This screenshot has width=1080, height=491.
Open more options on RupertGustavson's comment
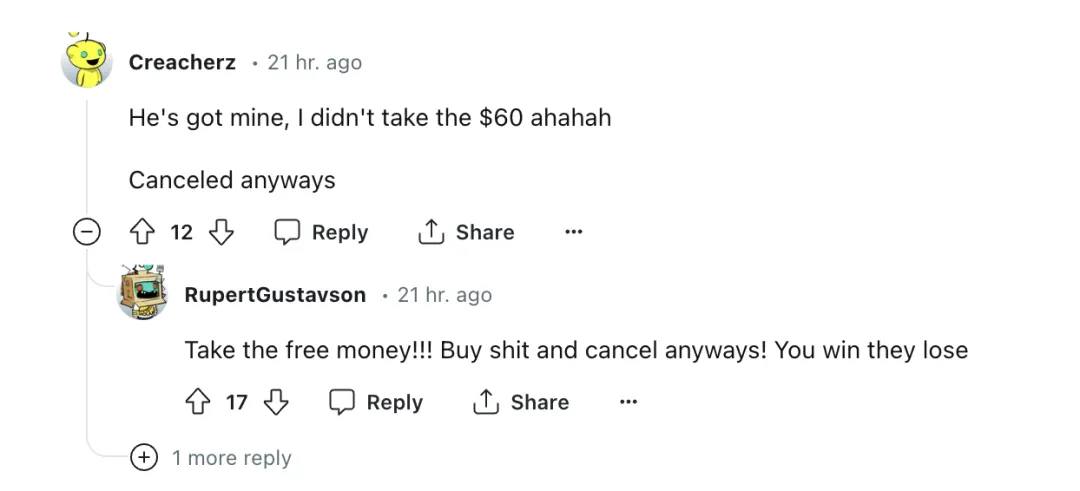click(628, 403)
